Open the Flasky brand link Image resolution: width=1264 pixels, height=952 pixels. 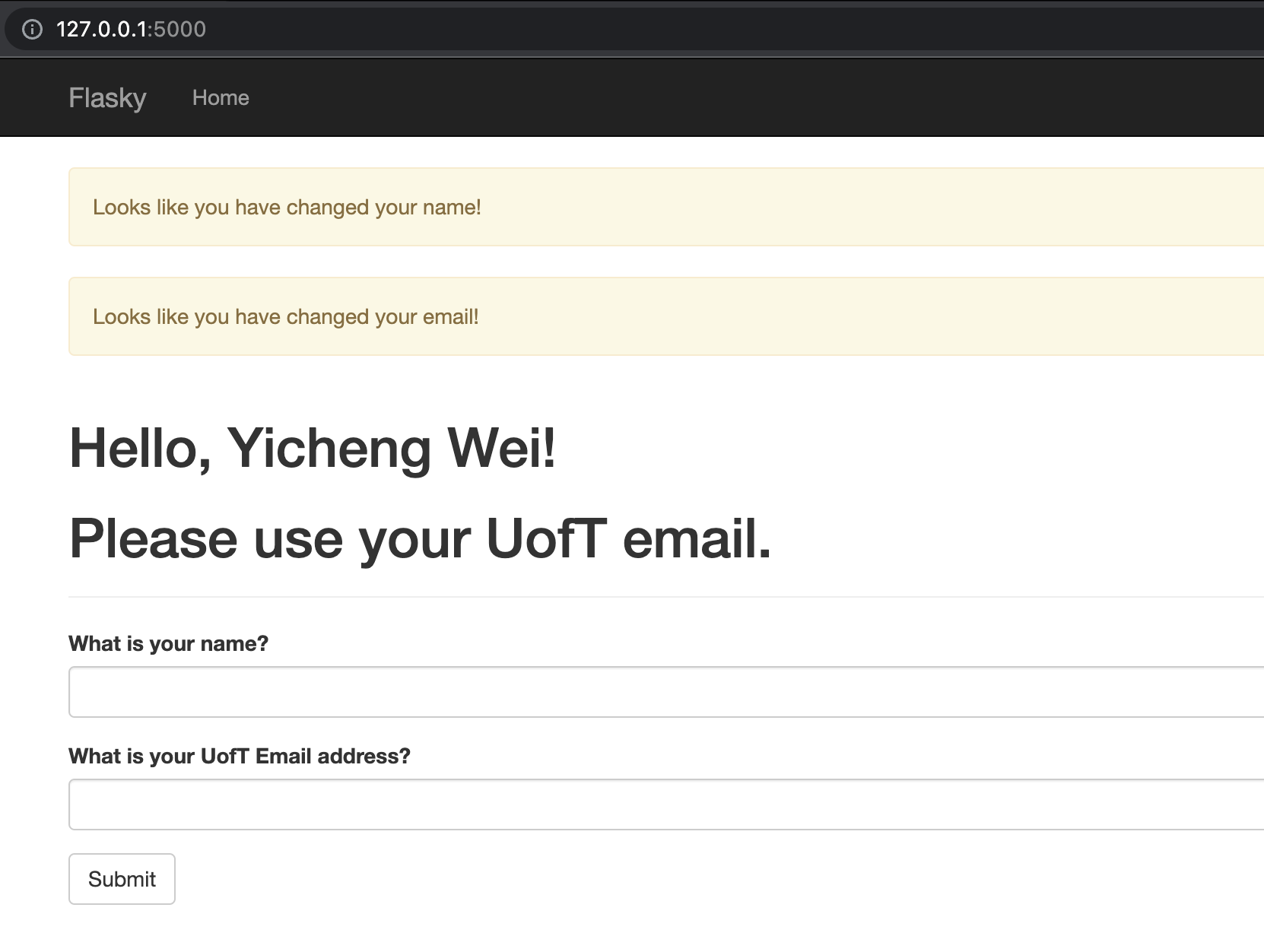107,98
